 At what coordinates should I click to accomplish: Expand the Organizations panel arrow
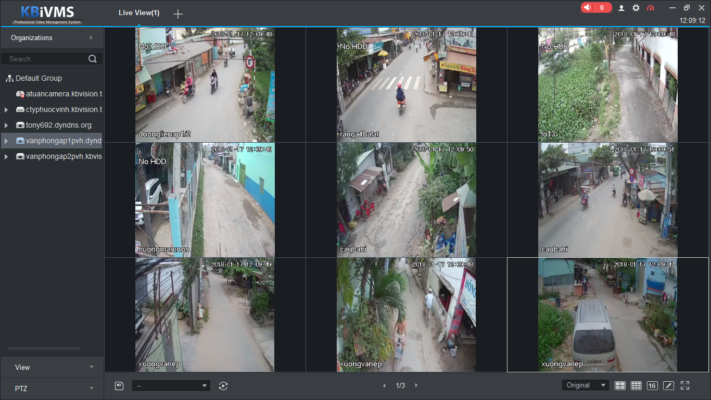(91, 38)
